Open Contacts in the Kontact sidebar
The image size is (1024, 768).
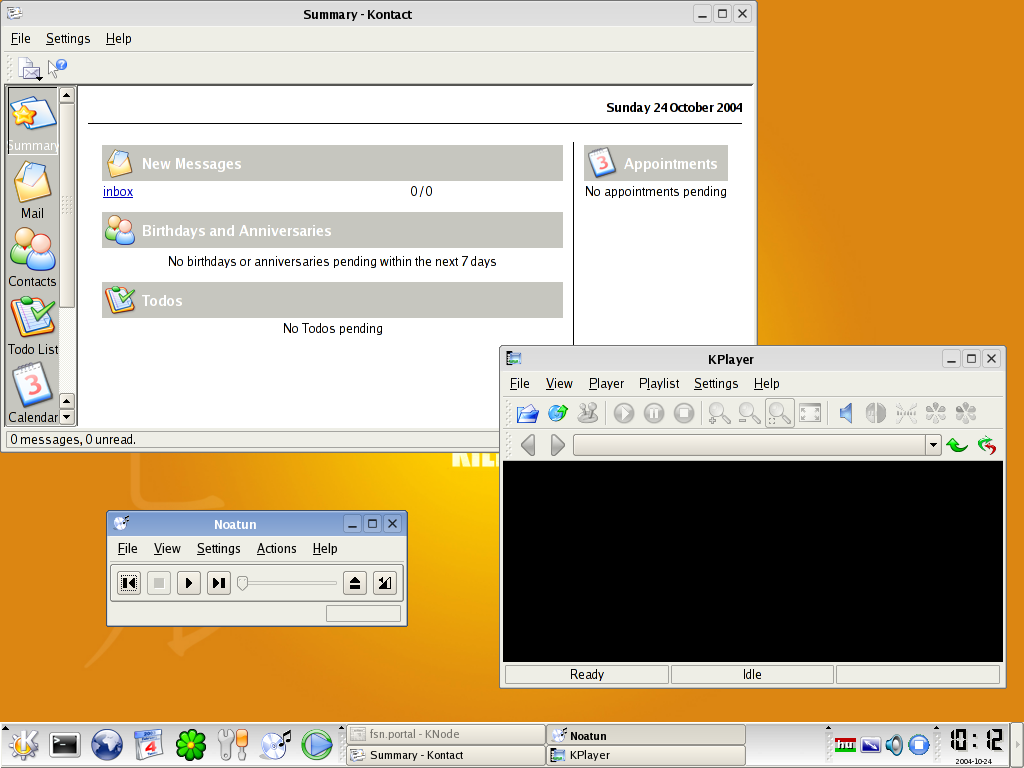pyautogui.click(x=33, y=258)
